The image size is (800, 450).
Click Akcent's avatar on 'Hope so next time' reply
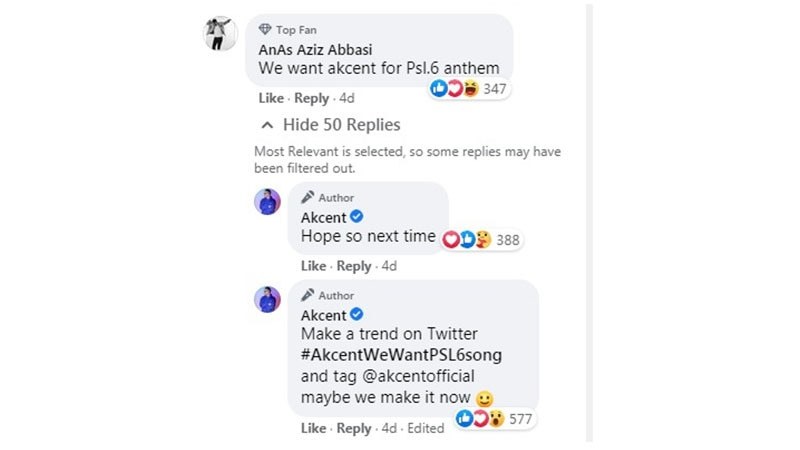[x=267, y=201]
